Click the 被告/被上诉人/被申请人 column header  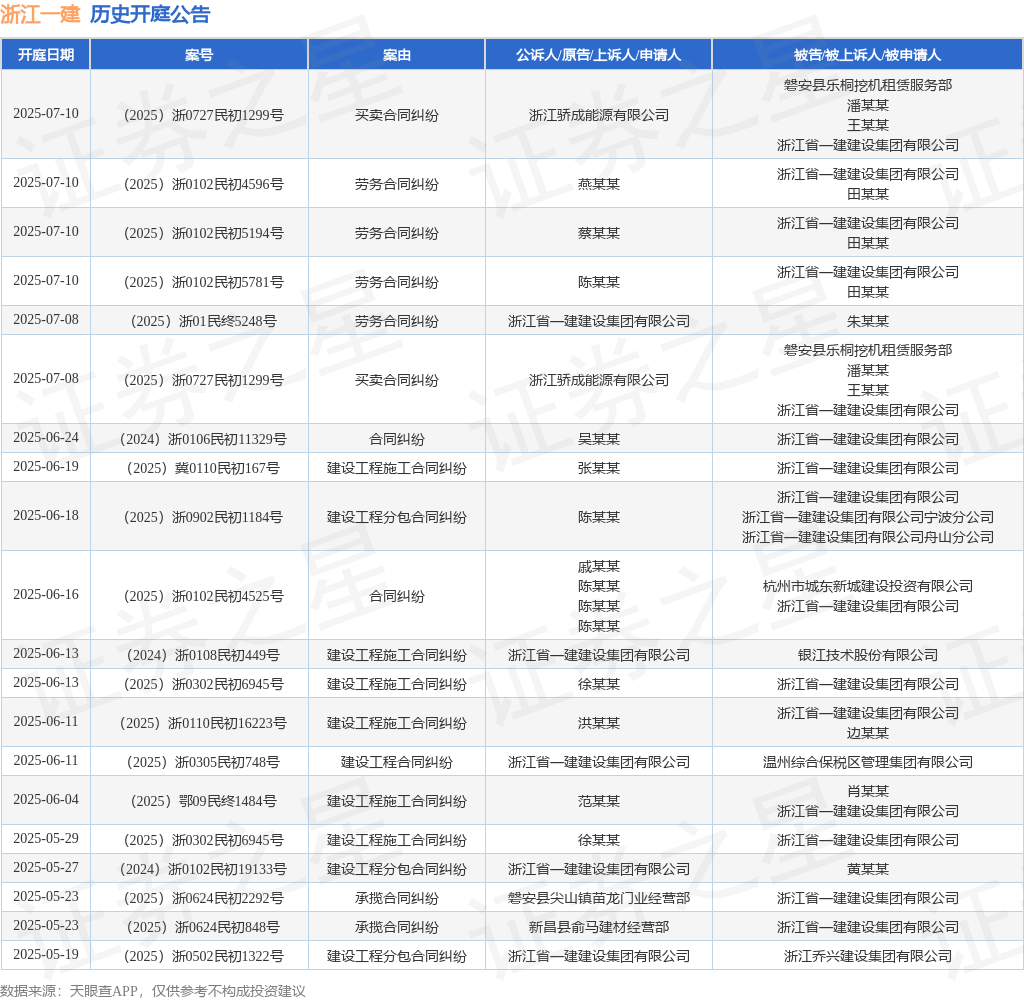(x=867, y=55)
